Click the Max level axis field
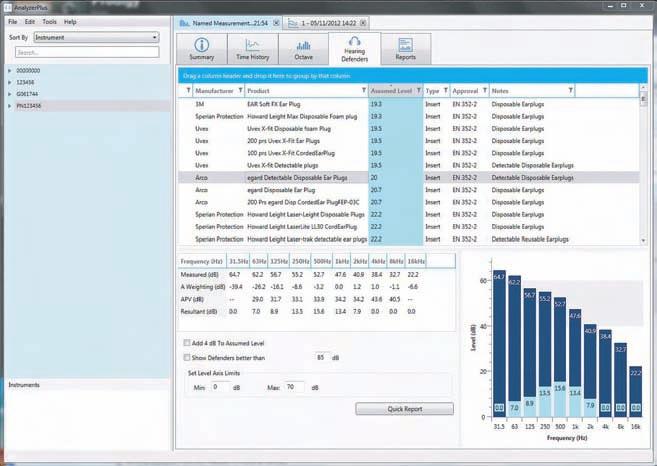The width and height of the screenshot is (657, 466). click(295, 387)
